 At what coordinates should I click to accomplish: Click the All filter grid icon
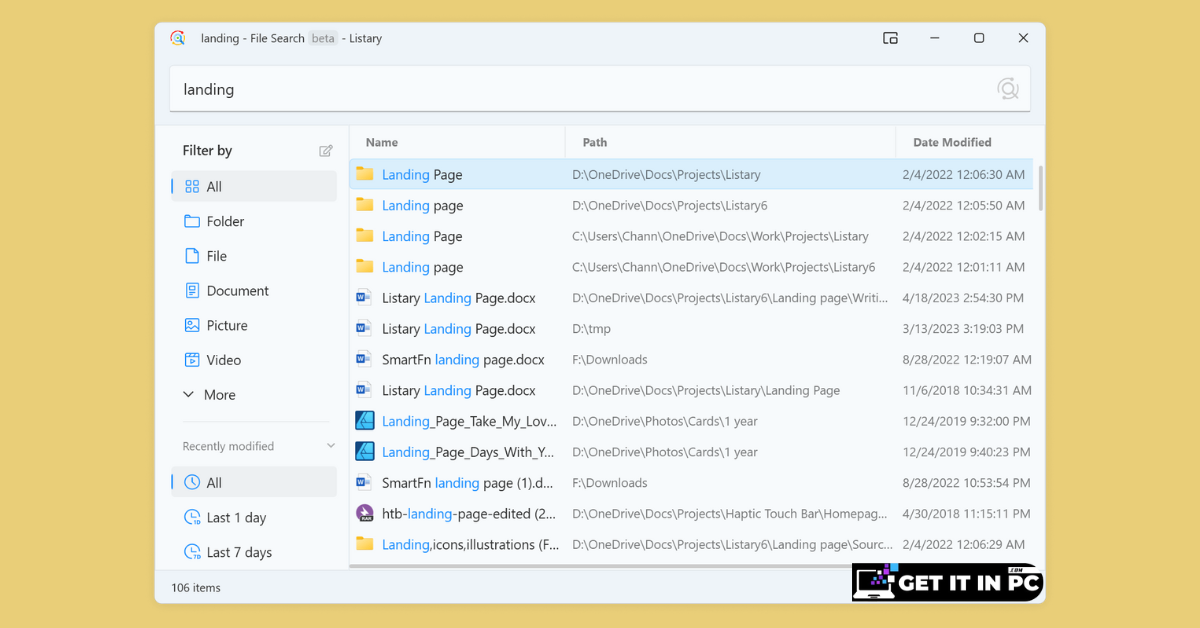(x=192, y=186)
